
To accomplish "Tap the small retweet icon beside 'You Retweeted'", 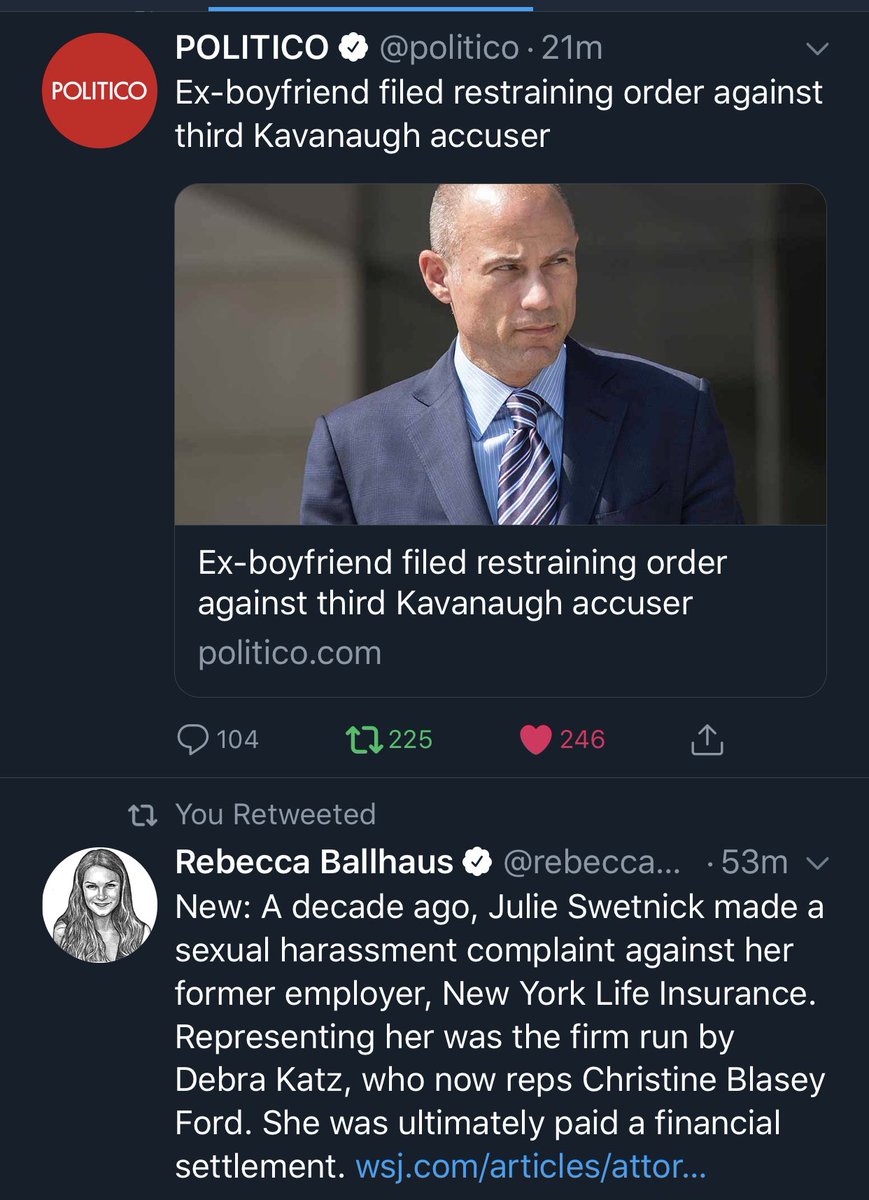I will pyautogui.click(x=144, y=815).
